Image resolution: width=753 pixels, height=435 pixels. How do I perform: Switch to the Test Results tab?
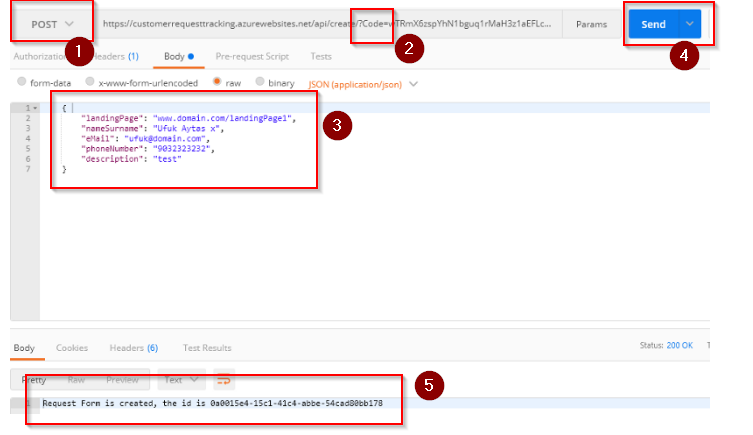click(x=207, y=348)
